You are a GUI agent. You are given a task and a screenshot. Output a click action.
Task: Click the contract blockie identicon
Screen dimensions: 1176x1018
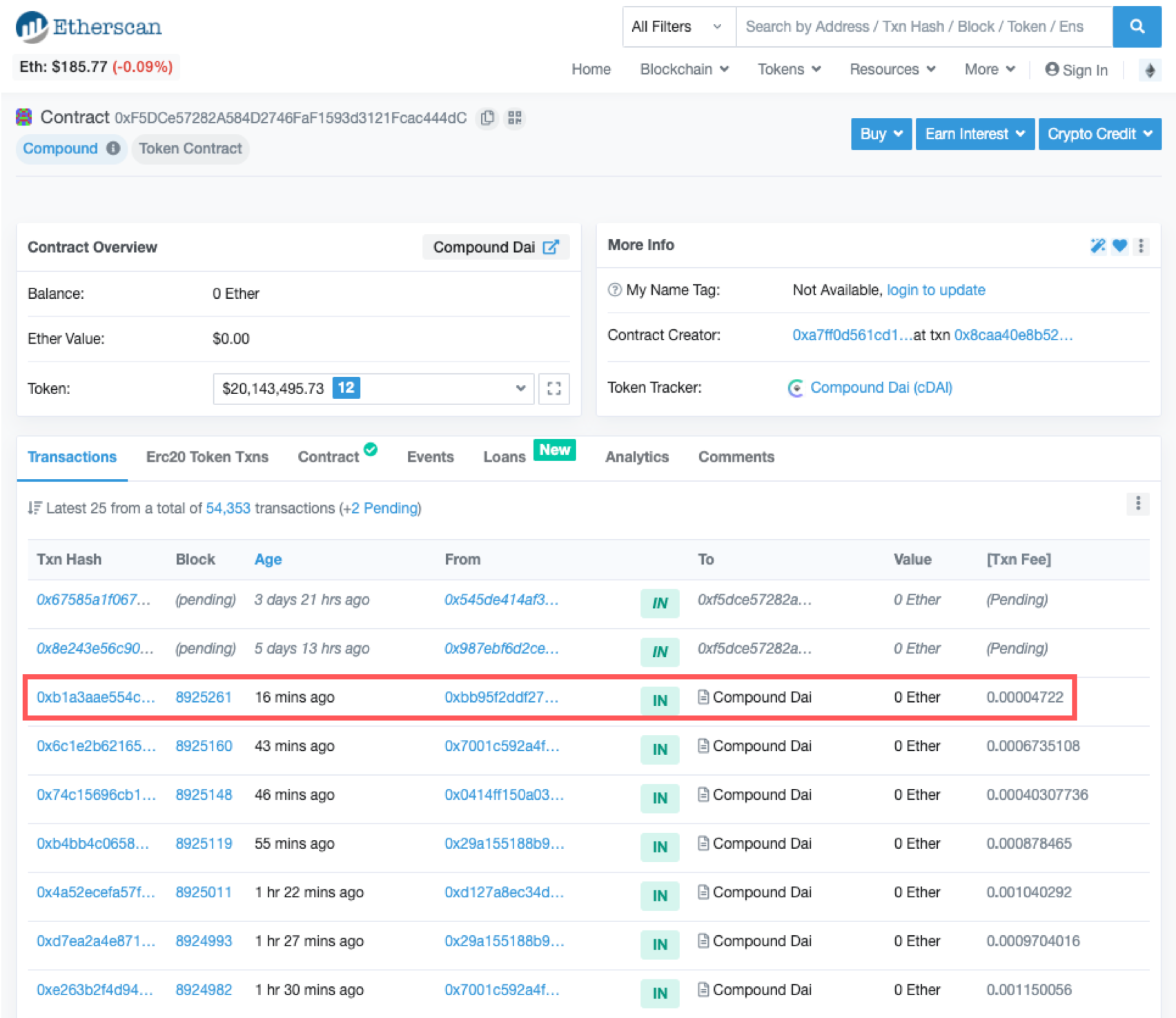point(24,117)
